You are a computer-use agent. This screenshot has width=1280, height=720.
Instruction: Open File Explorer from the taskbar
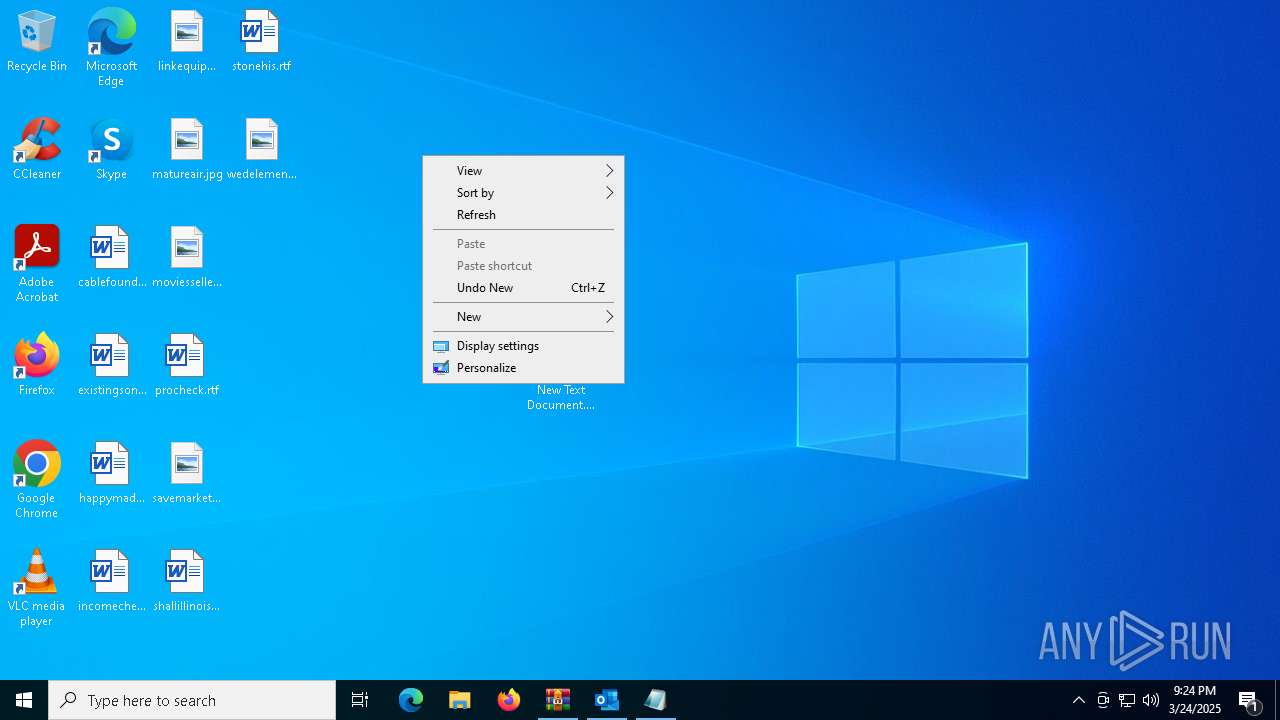coord(460,700)
